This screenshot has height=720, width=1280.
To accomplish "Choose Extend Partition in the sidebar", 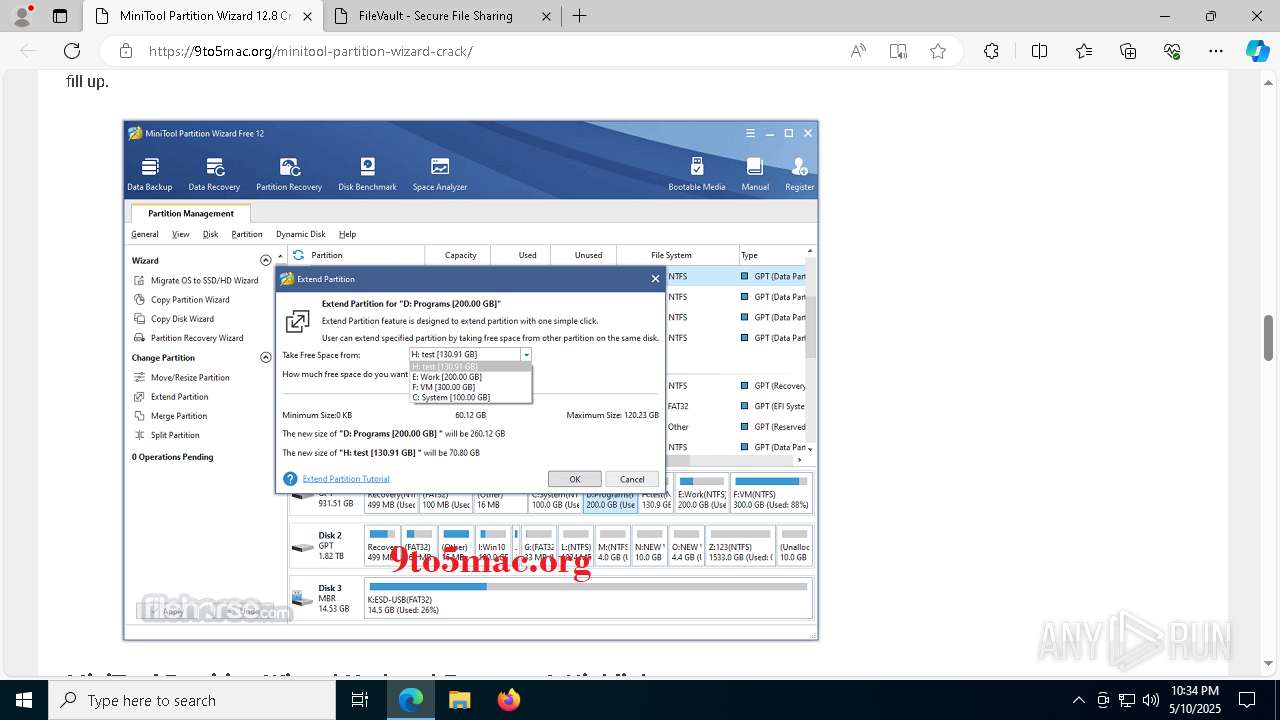I will (171, 396).
